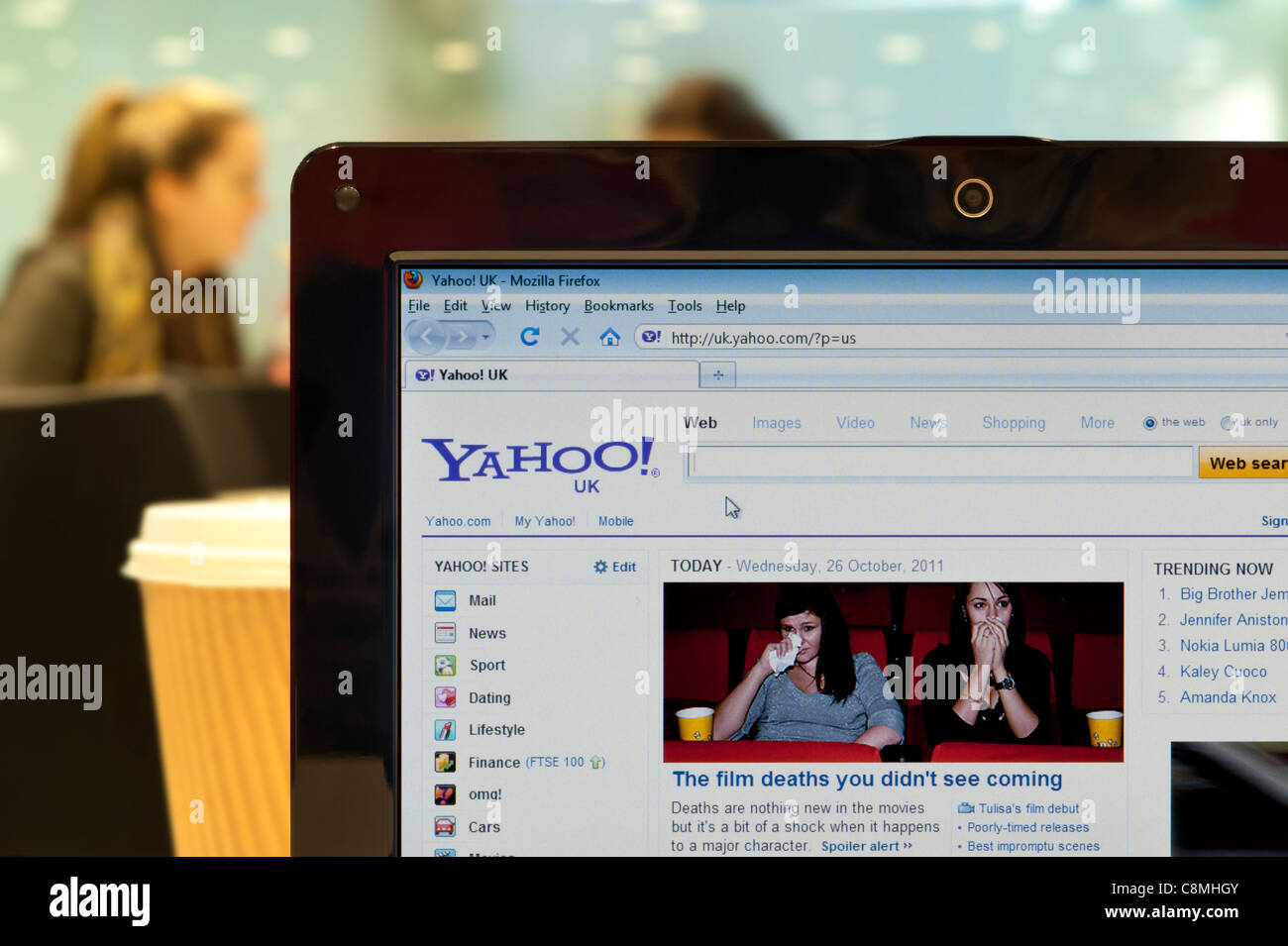Open the omg! site link

484,794
